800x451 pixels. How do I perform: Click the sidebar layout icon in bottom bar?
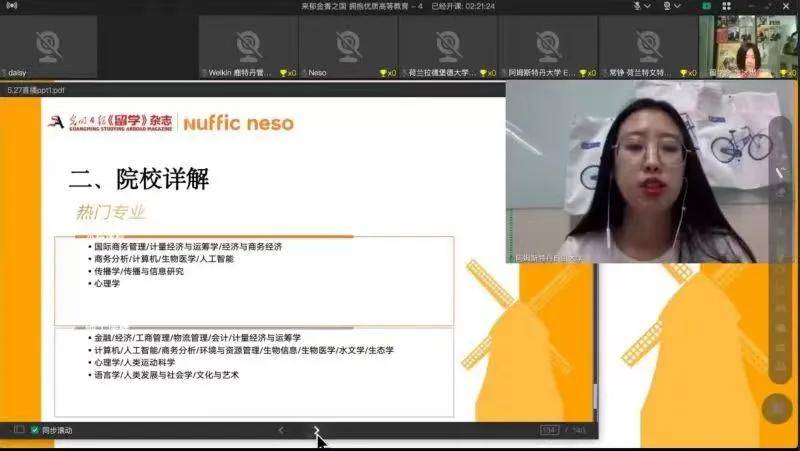[18, 430]
